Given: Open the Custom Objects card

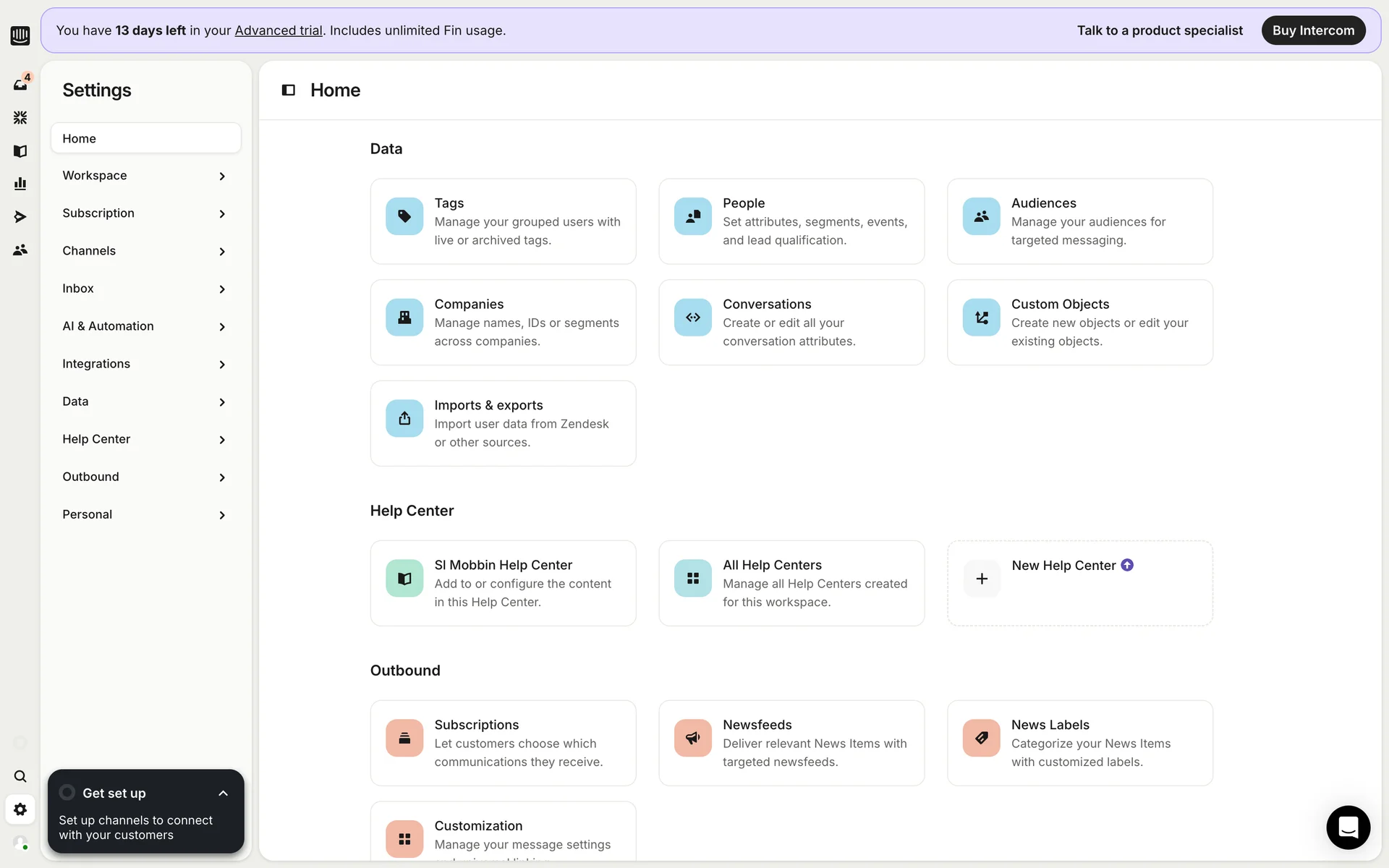Looking at the screenshot, I should pyautogui.click(x=1079, y=323).
